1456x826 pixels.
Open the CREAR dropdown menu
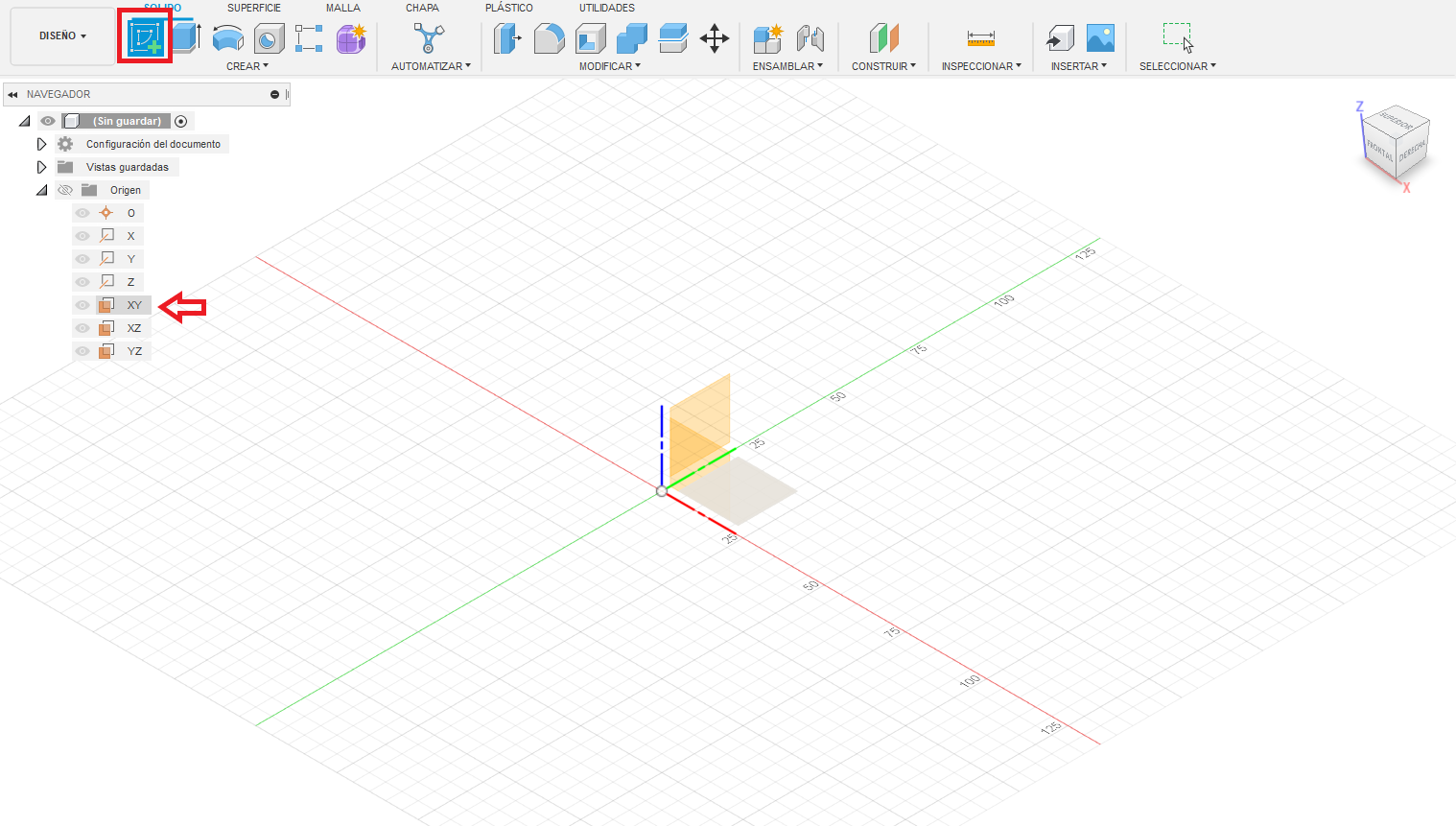point(247,66)
